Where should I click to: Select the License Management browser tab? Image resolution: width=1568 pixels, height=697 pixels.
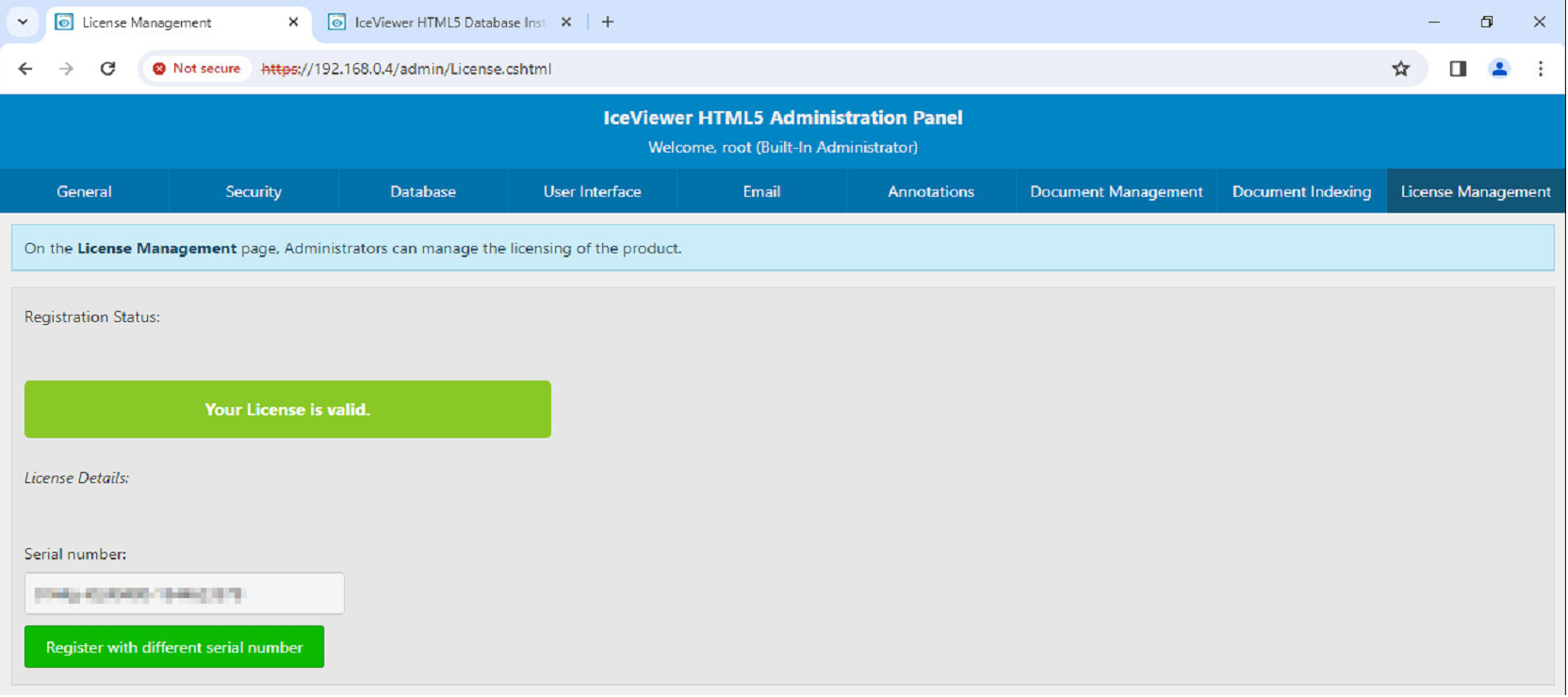click(179, 23)
